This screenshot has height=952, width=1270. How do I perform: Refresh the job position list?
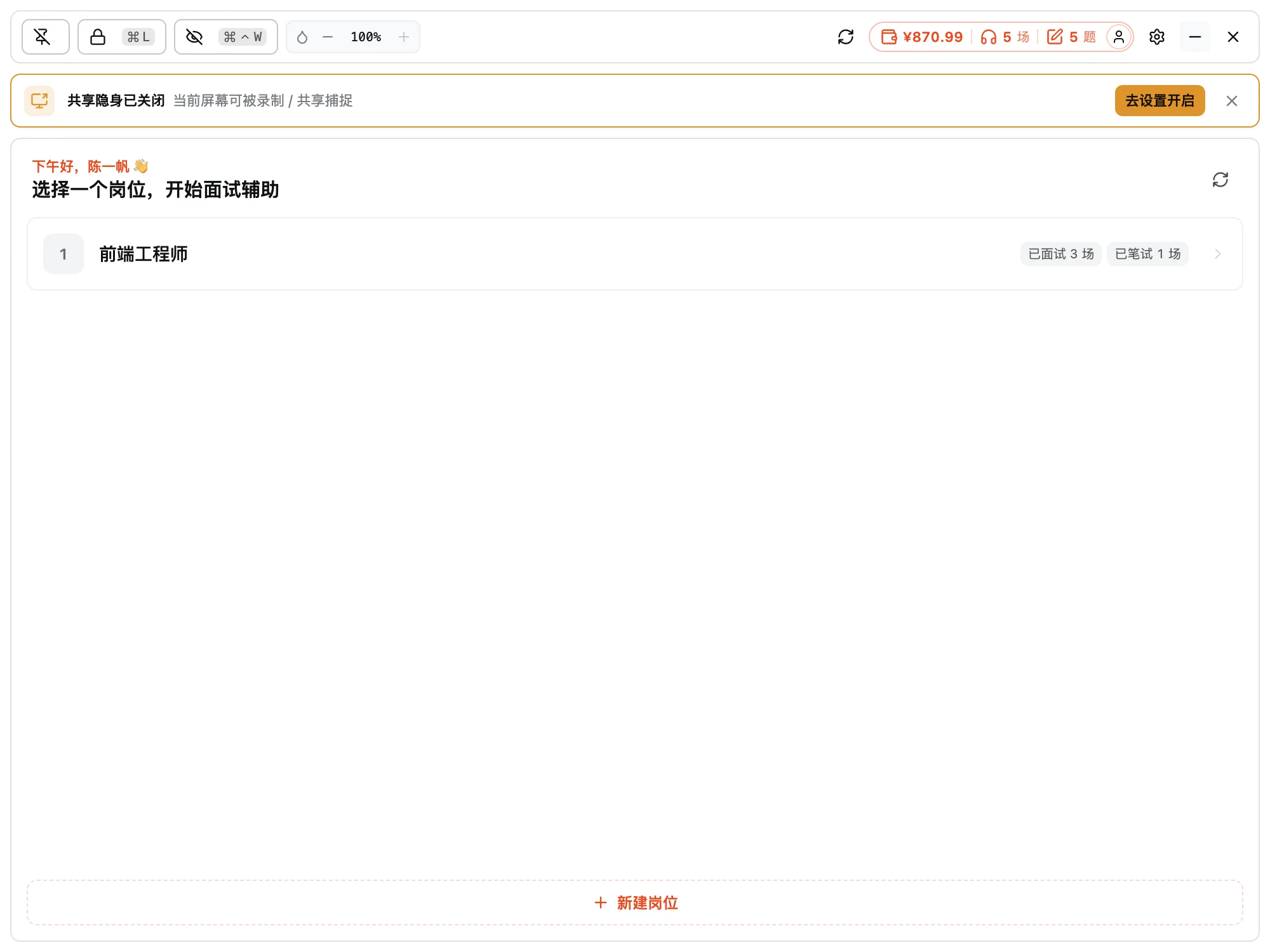pos(1220,180)
